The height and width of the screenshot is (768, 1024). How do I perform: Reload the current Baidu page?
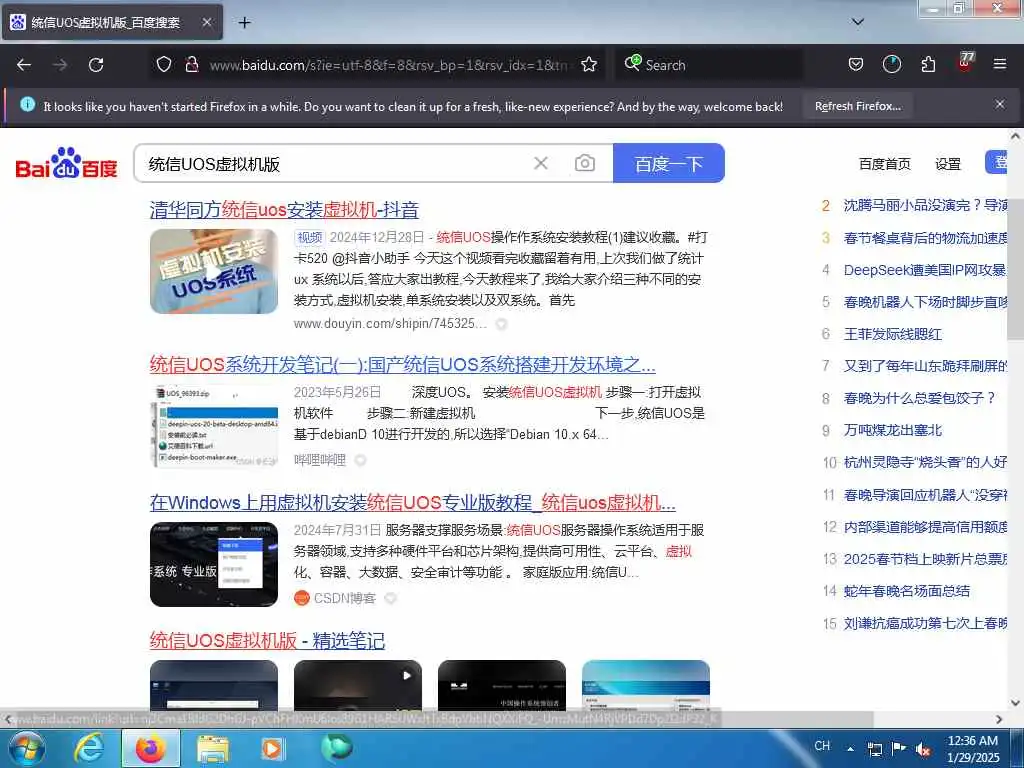tap(96, 65)
